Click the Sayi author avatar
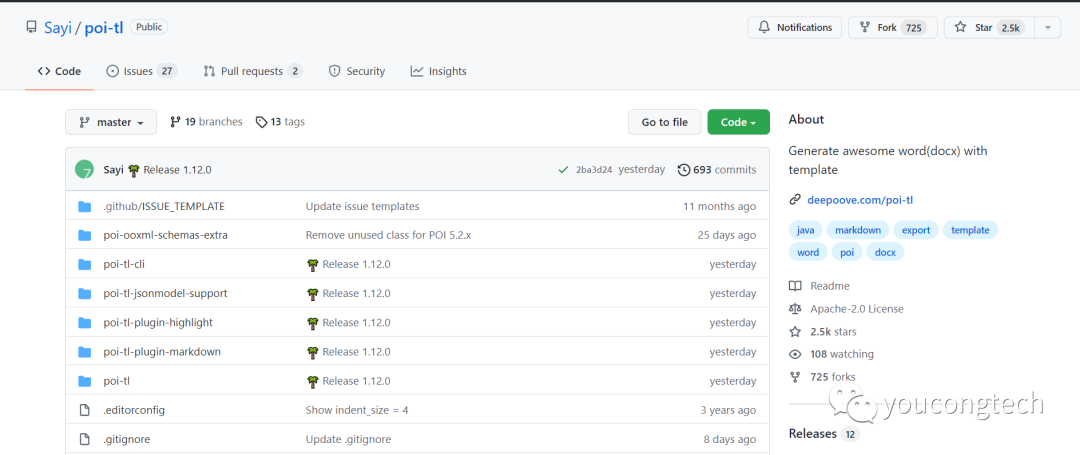This screenshot has height=455, width=1080. [85, 169]
